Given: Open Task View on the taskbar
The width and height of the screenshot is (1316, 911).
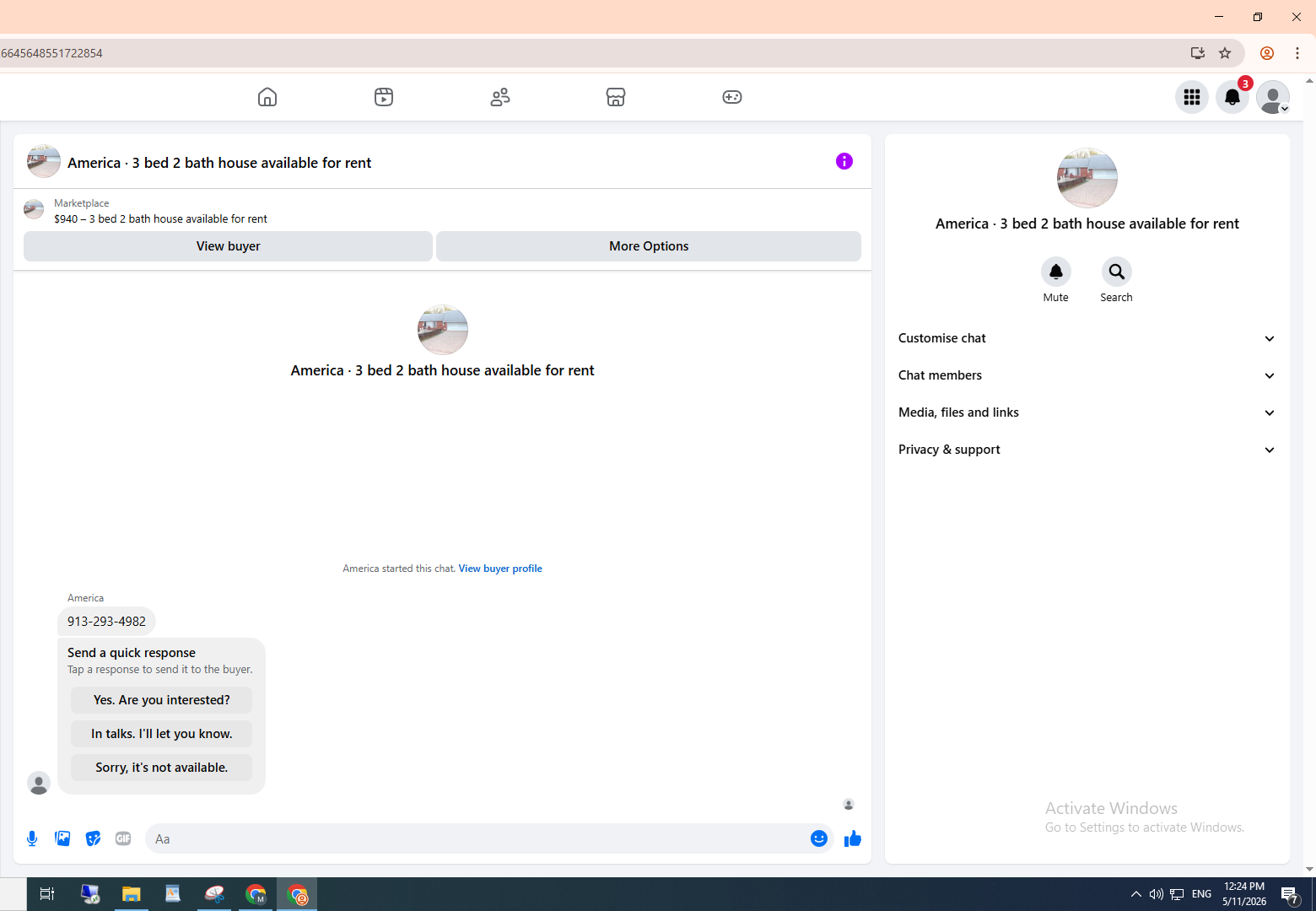Looking at the screenshot, I should (x=47, y=894).
